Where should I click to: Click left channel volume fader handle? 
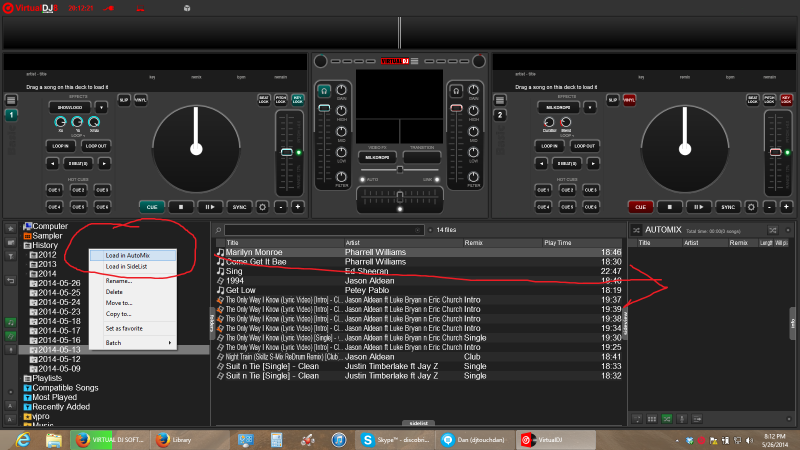[x=324, y=108]
